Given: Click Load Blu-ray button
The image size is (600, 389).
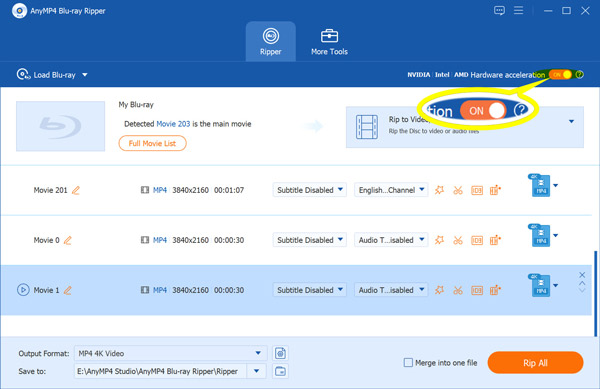Looking at the screenshot, I should pos(46,75).
